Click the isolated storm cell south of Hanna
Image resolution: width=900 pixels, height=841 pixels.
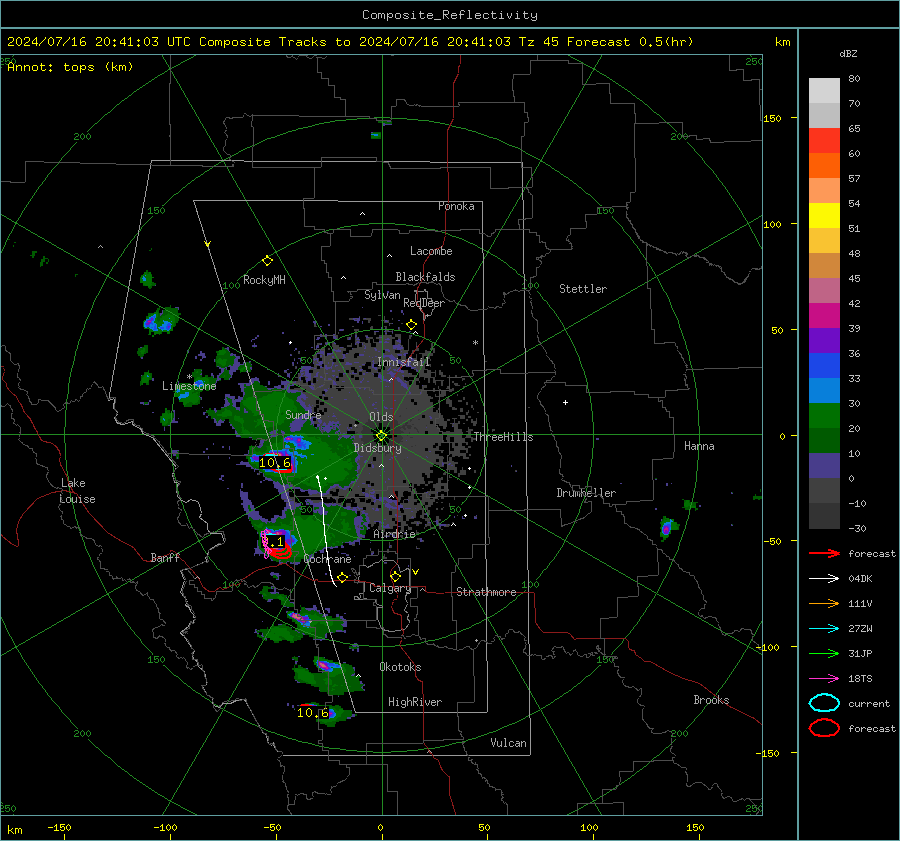coord(666,528)
